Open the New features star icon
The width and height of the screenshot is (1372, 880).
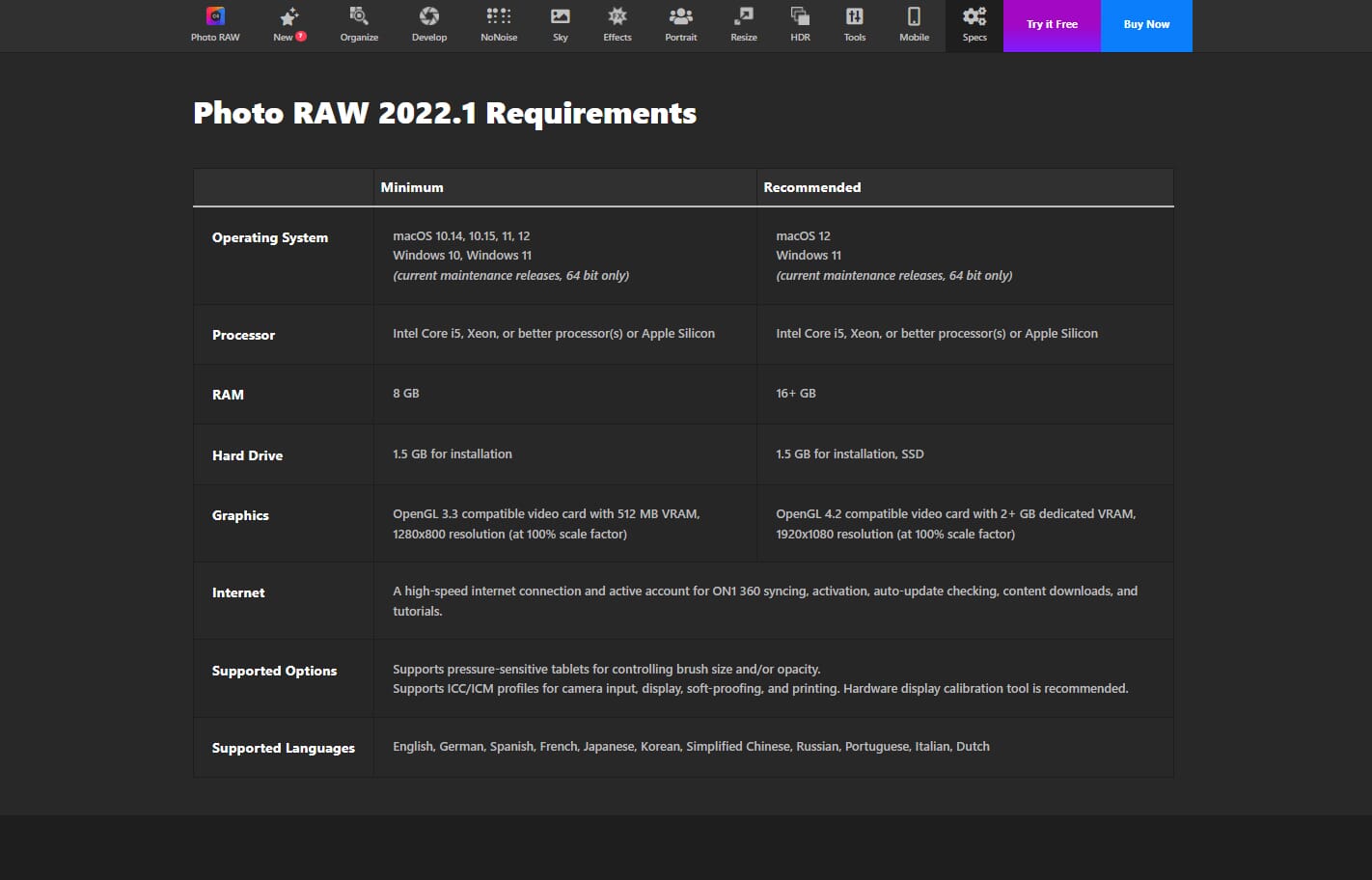(x=289, y=16)
